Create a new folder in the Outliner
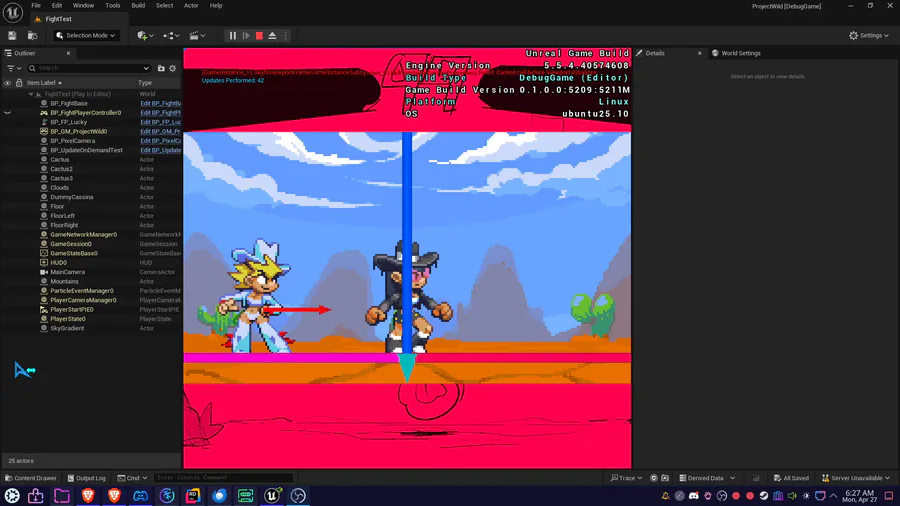This screenshot has height=506, width=900. (x=161, y=68)
